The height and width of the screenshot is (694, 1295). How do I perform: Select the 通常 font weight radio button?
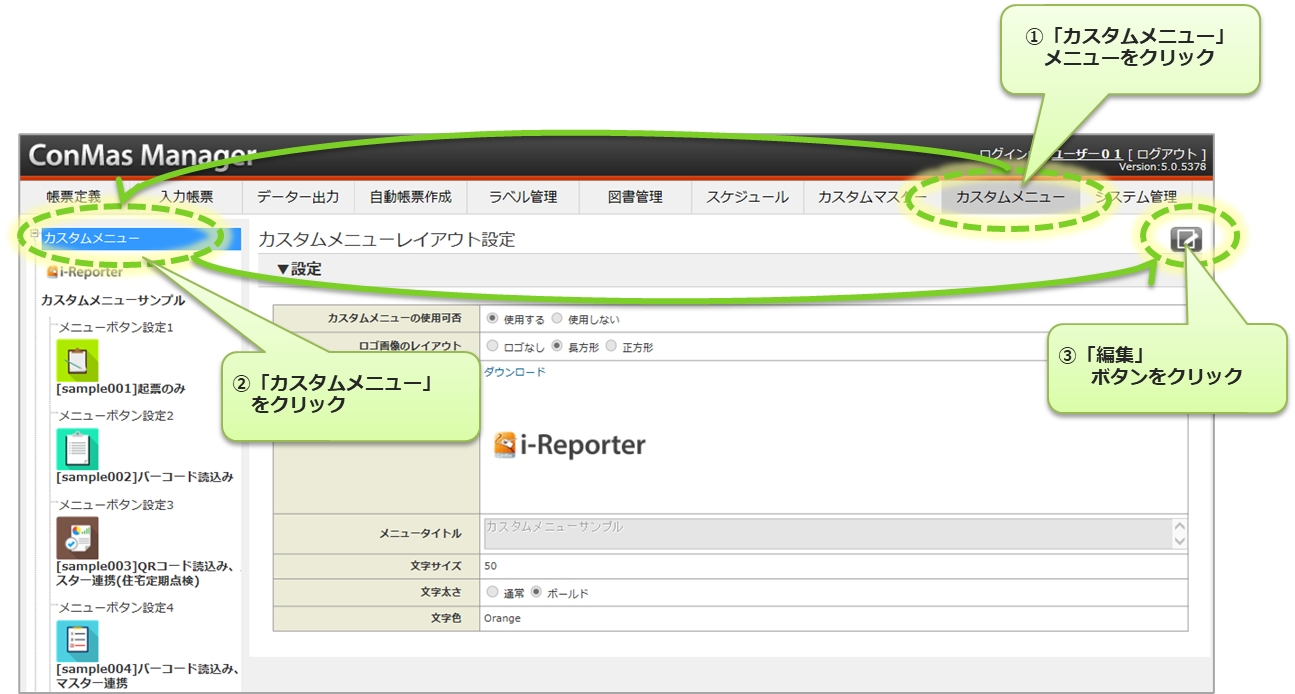491,592
